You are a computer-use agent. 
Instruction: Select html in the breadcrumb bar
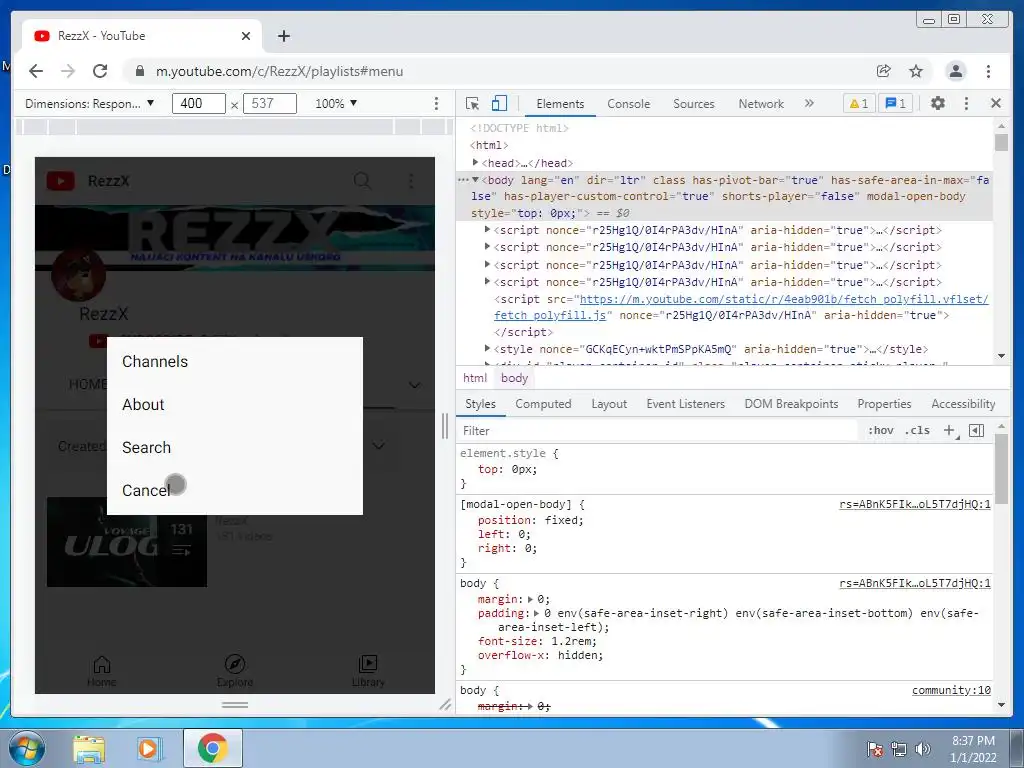click(x=475, y=377)
